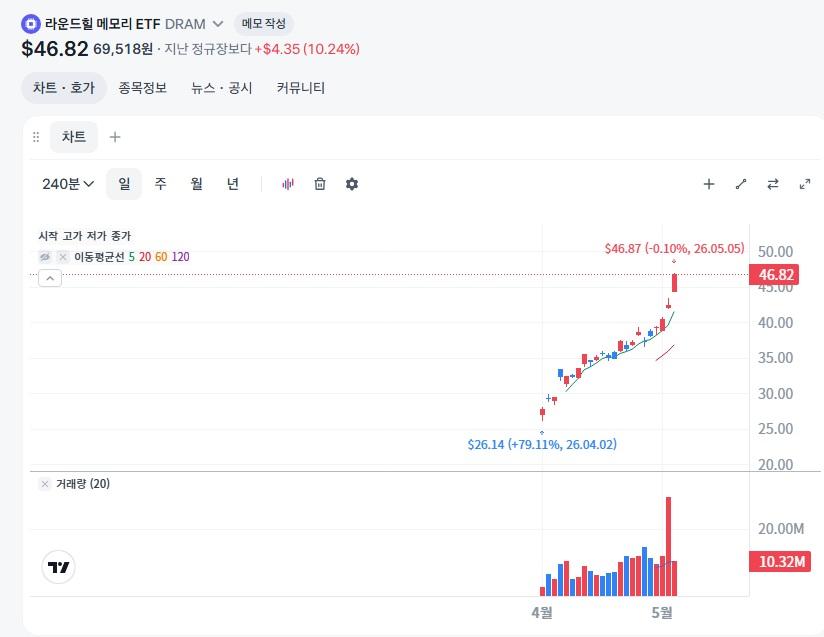Viewport: 824px width, 637px height.
Task: Select the 월 monthly interval
Action: pos(197,184)
